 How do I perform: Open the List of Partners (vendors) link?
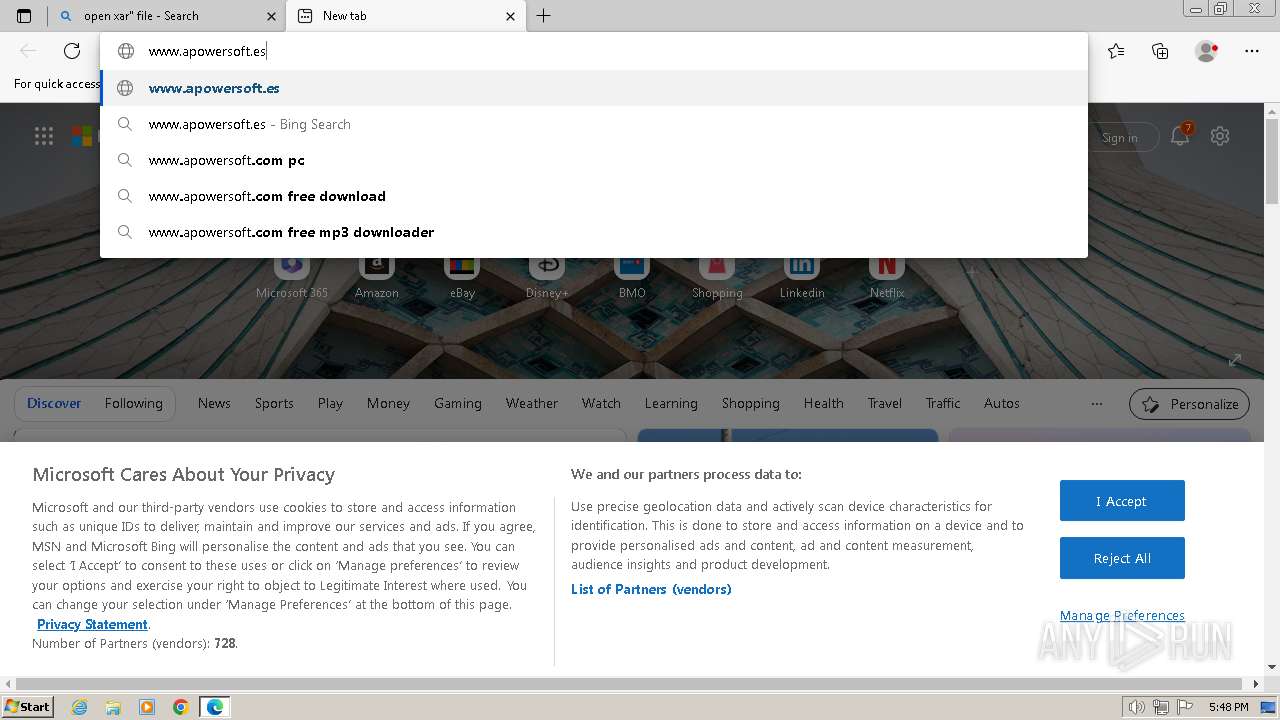click(x=651, y=589)
